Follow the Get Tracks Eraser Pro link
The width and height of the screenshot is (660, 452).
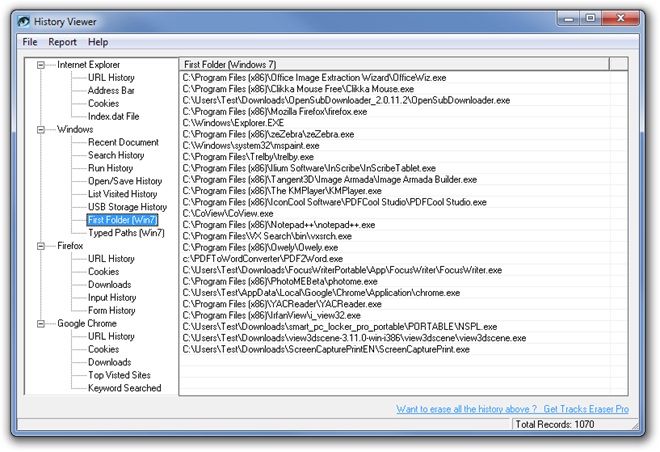[x=586, y=409]
